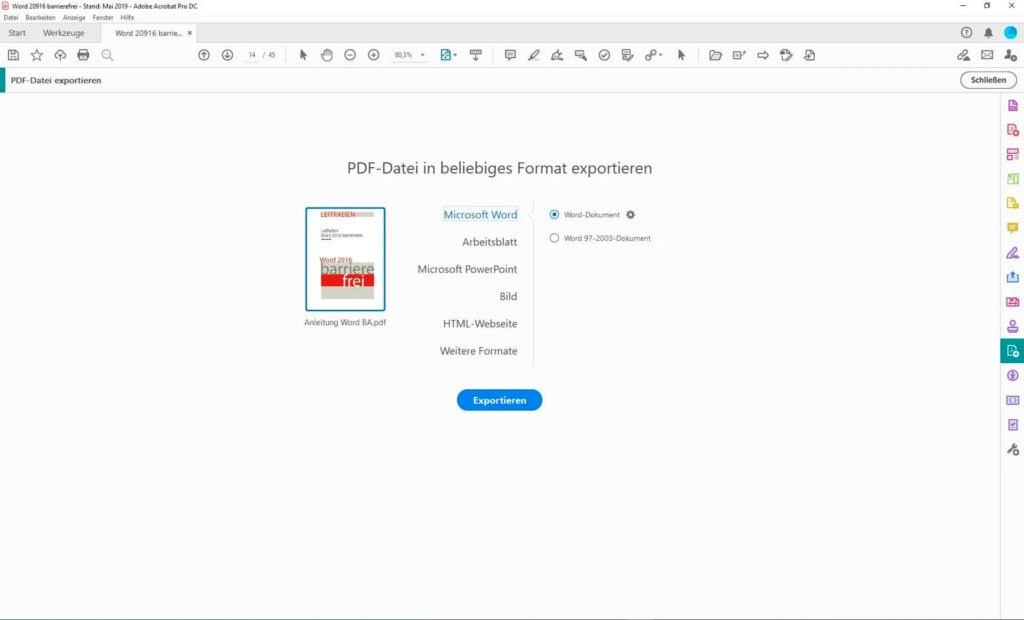
Task: Select Word 97-2003-Dokument radio button
Action: point(554,238)
